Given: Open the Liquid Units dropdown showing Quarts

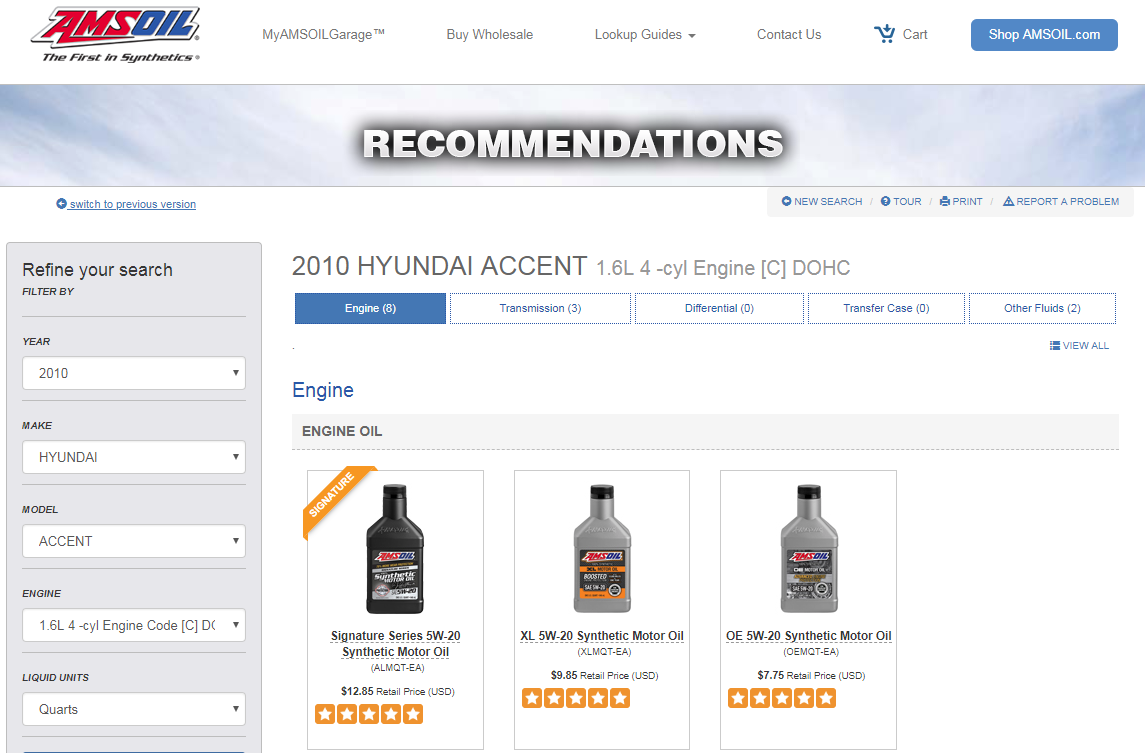Looking at the screenshot, I should click(x=134, y=709).
